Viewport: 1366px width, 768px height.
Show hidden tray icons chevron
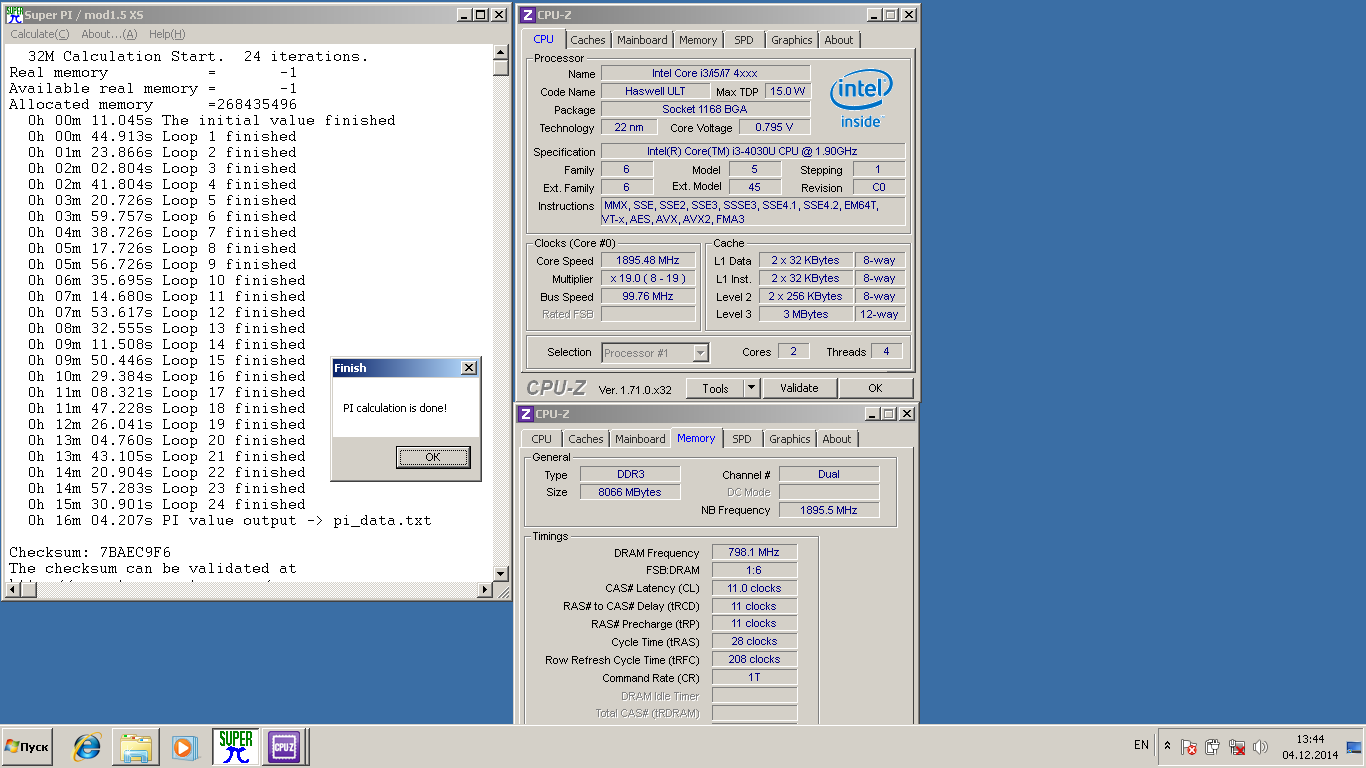(1167, 746)
